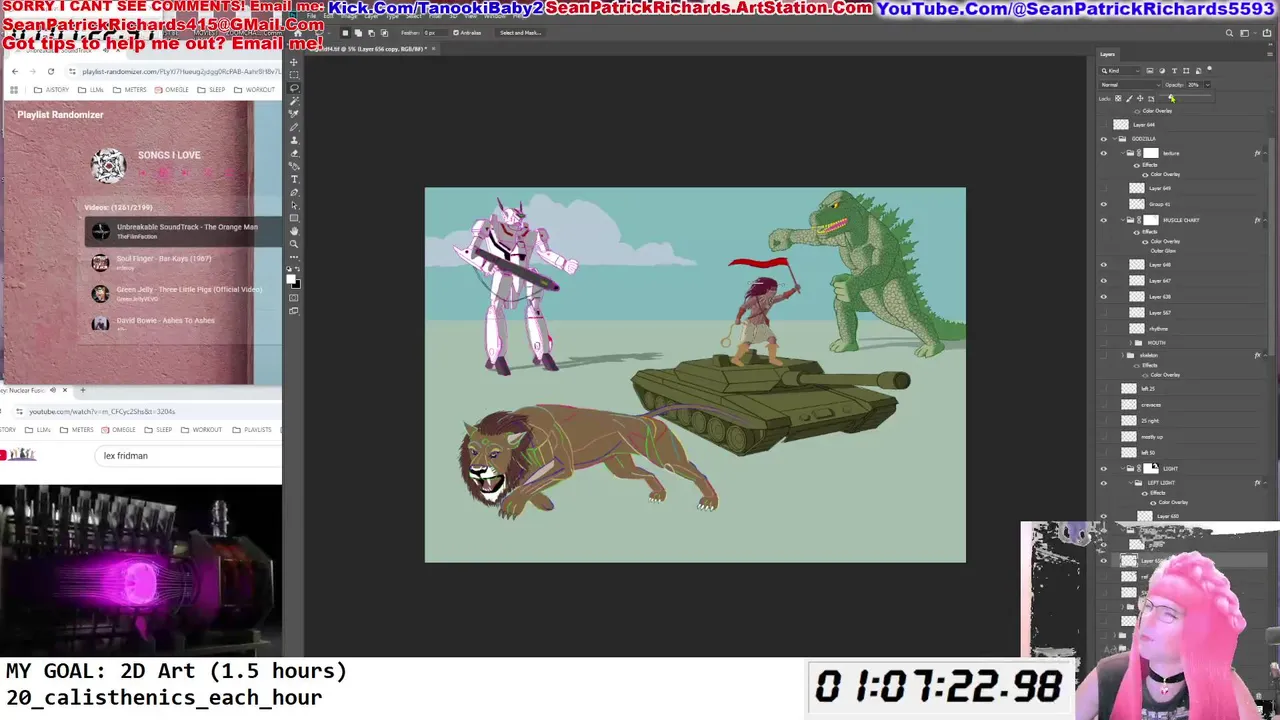The width and height of the screenshot is (1280, 720).
Task: Choose Add to selection option icon
Action: tap(359, 33)
